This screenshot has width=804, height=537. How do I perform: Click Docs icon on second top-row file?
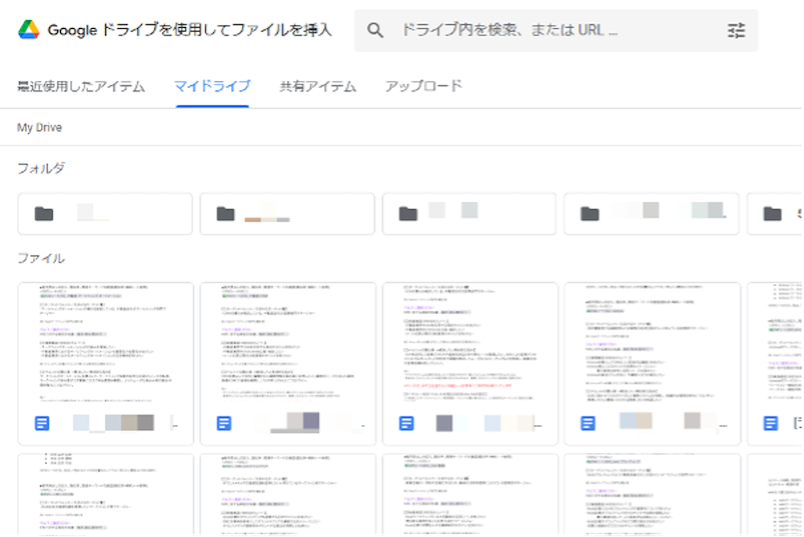click(224, 423)
